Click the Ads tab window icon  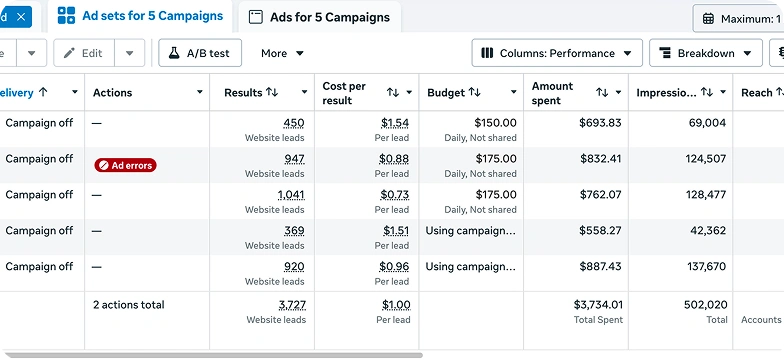pyautogui.click(x=256, y=17)
